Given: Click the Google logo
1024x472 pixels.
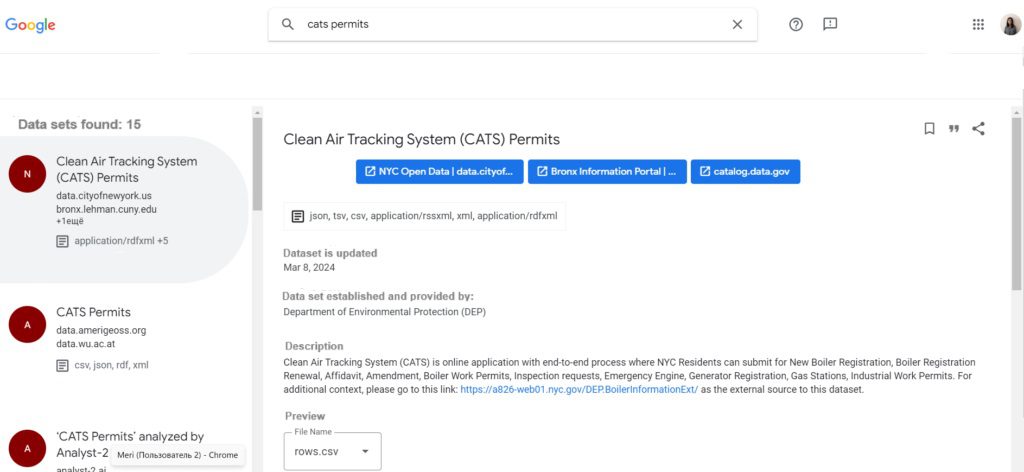Looking at the screenshot, I should click(x=30, y=25).
